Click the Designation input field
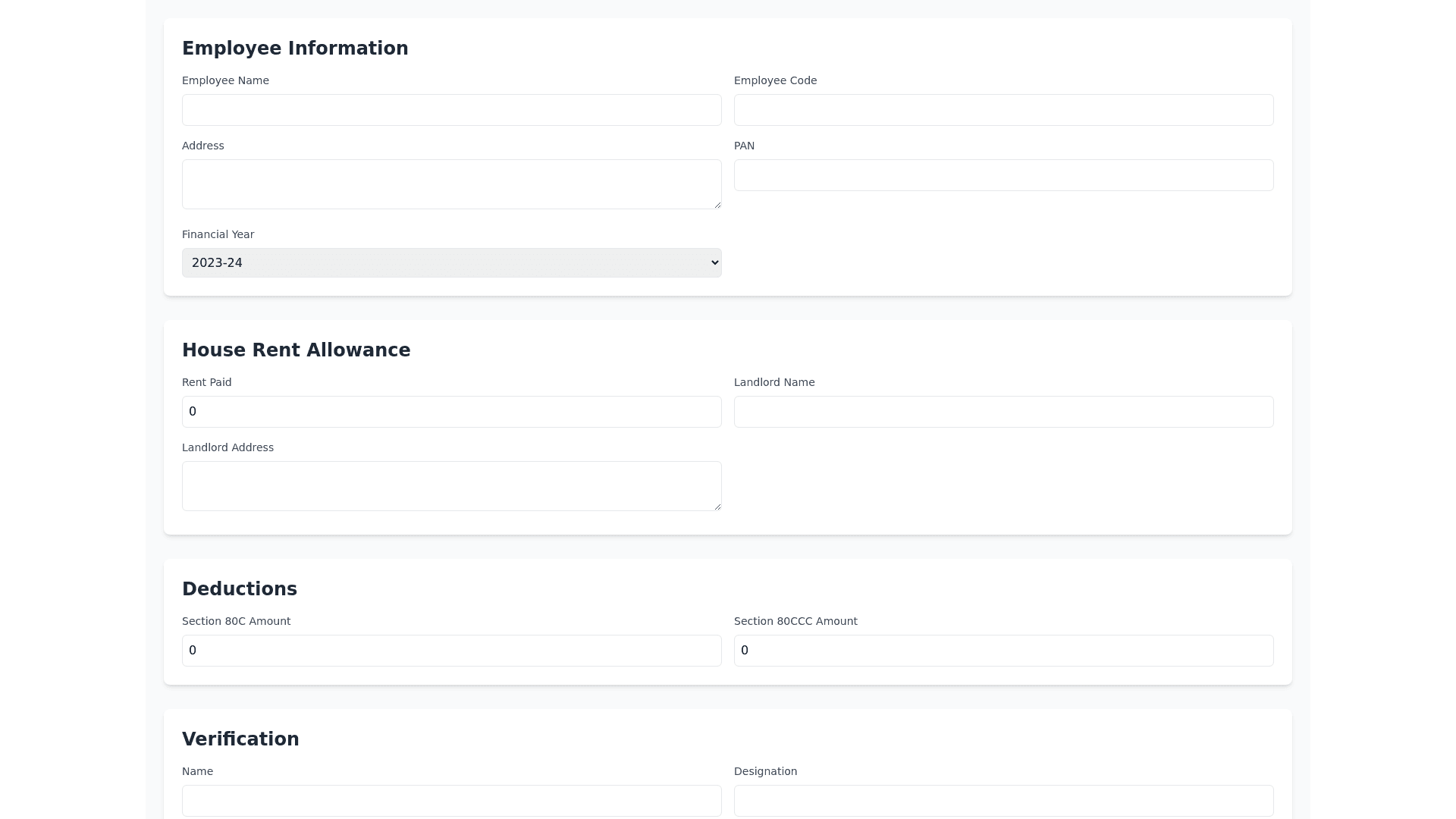This screenshot has height=819, width=1456. pyautogui.click(x=1003, y=801)
